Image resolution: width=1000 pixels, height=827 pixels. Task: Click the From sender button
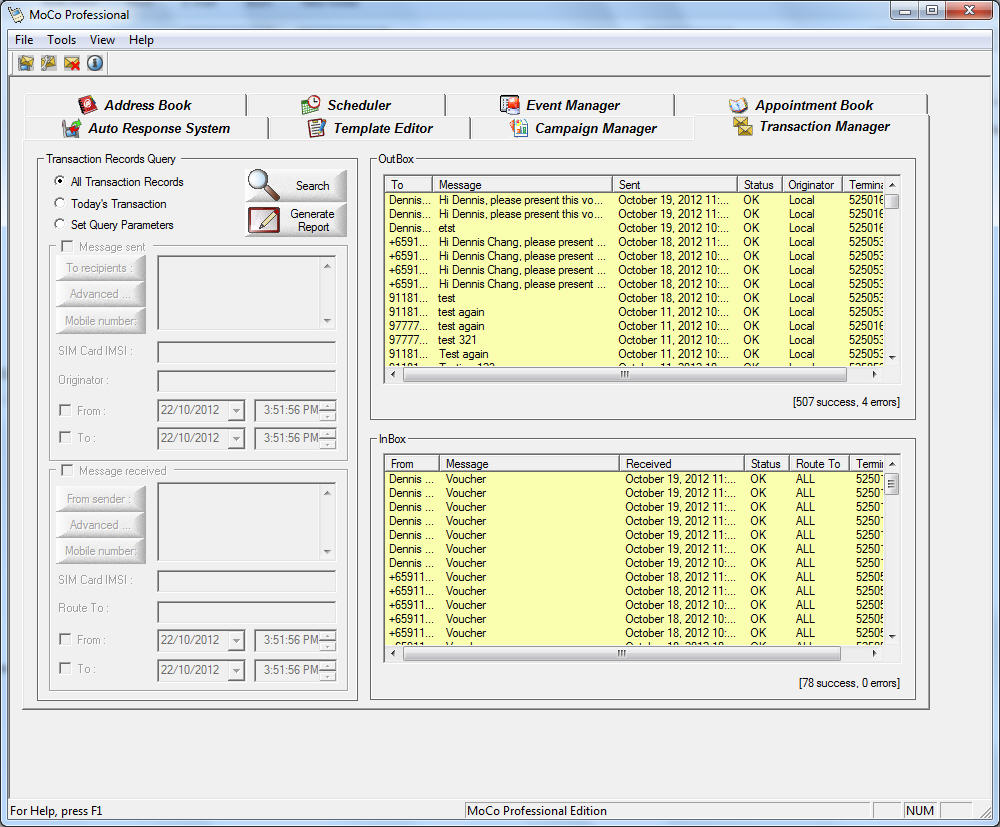coord(101,499)
